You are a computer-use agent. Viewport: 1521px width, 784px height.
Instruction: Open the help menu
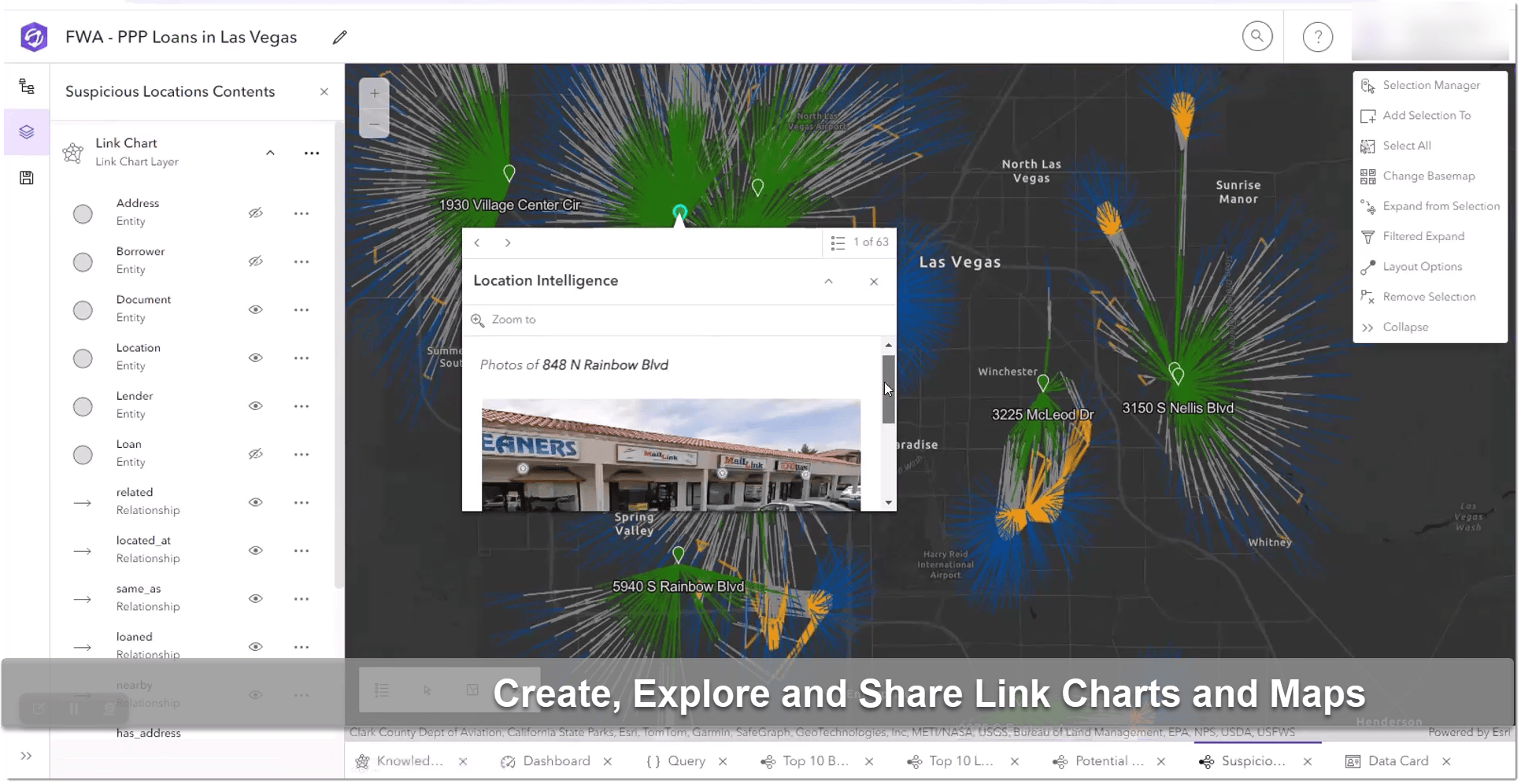coord(1318,35)
